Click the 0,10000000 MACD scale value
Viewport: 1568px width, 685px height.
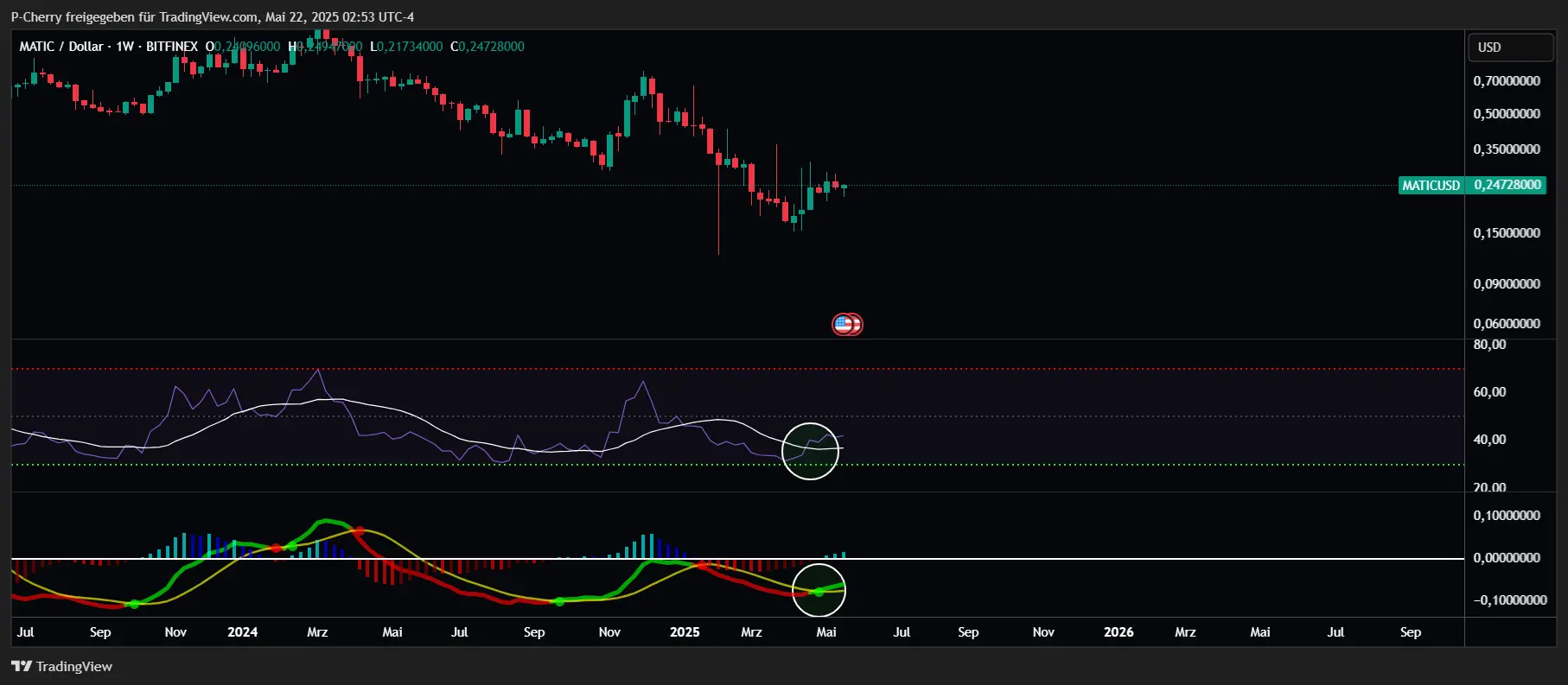(1507, 516)
